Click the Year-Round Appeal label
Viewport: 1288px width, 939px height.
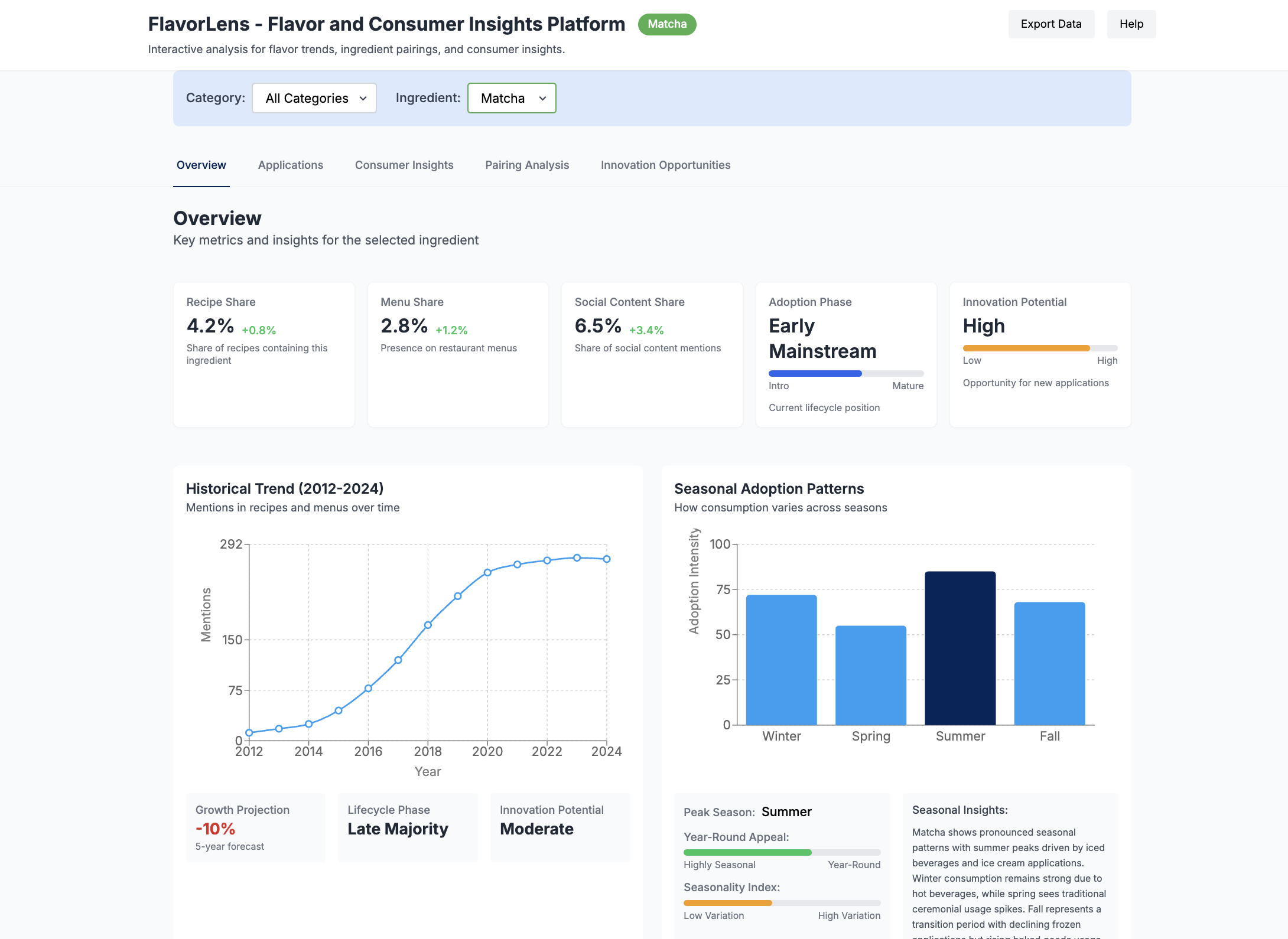pos(736,837)
